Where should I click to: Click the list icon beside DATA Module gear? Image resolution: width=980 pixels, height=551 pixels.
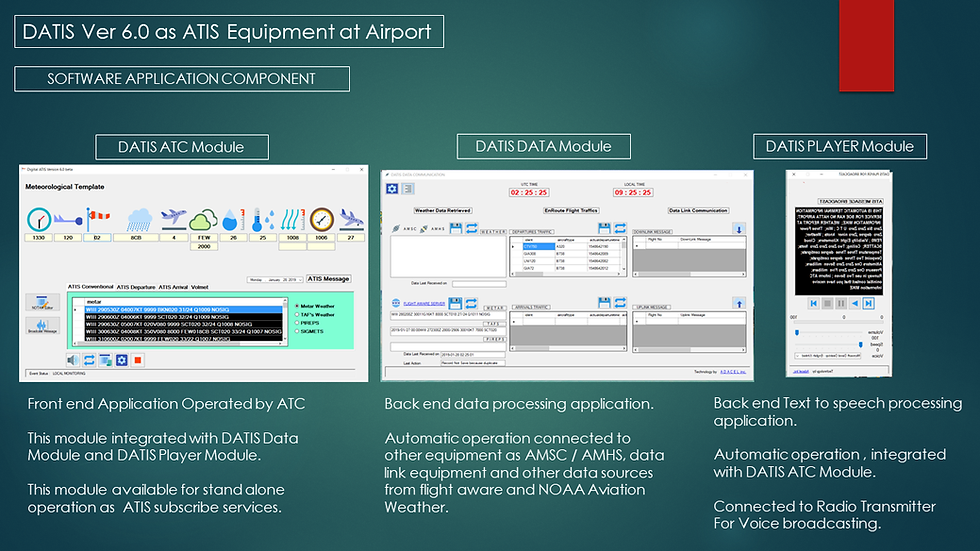408,189
